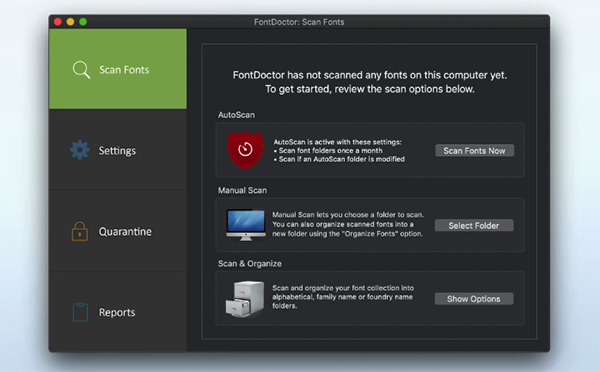
Task: Click the orange padlock Quarantine icon
Action: click(80, 231)
